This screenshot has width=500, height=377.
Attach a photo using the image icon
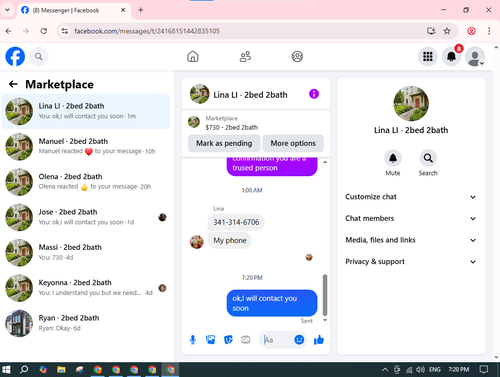210,340
